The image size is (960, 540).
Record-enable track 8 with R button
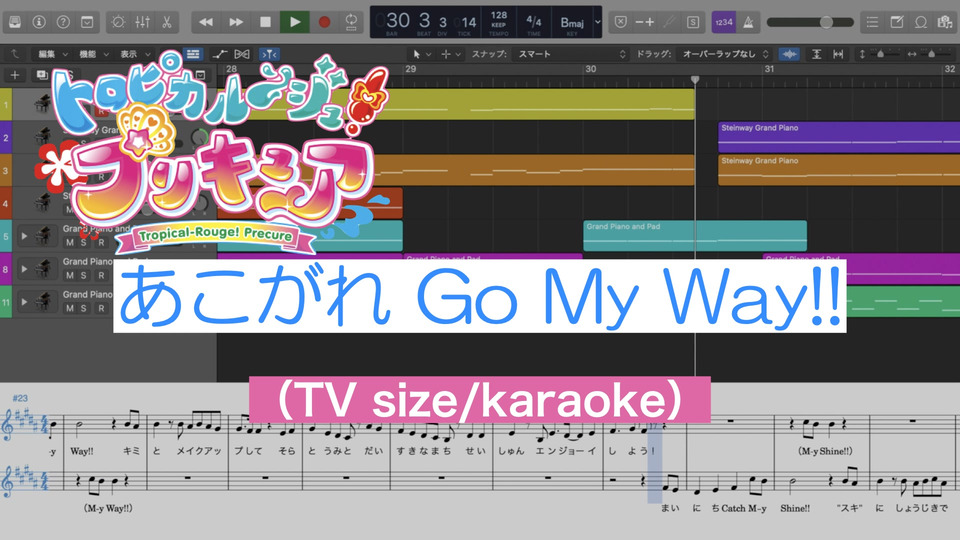click(102, 276)
